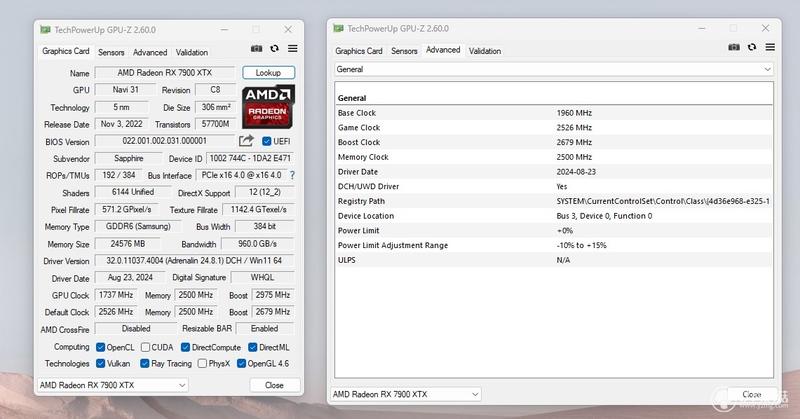Click Close button in right GPU-Z window

752,394
